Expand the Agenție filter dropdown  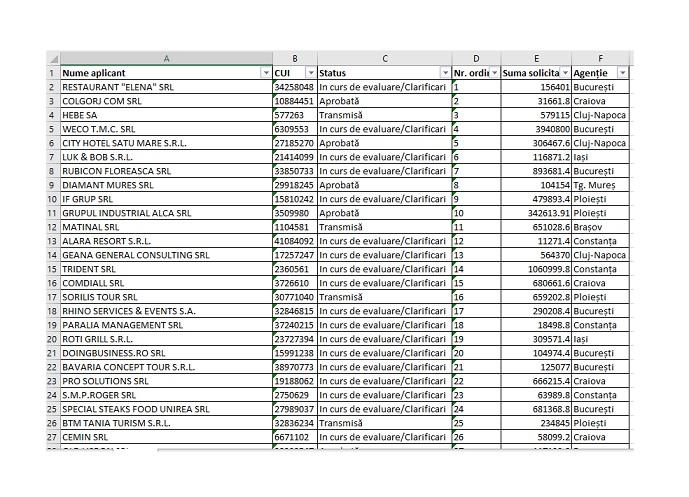click(623, 73)
